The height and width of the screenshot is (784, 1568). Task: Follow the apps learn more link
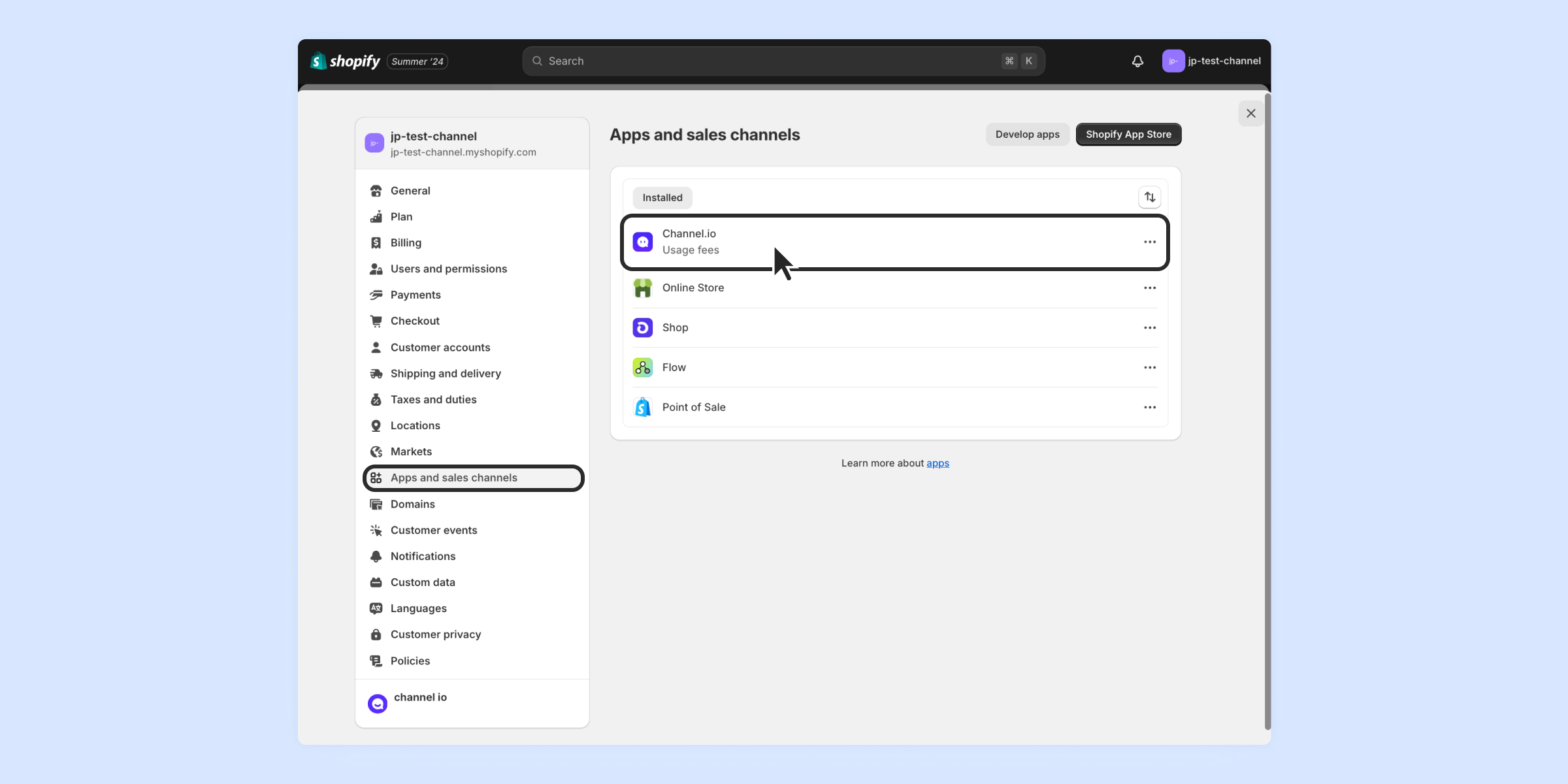click(938, 463)
